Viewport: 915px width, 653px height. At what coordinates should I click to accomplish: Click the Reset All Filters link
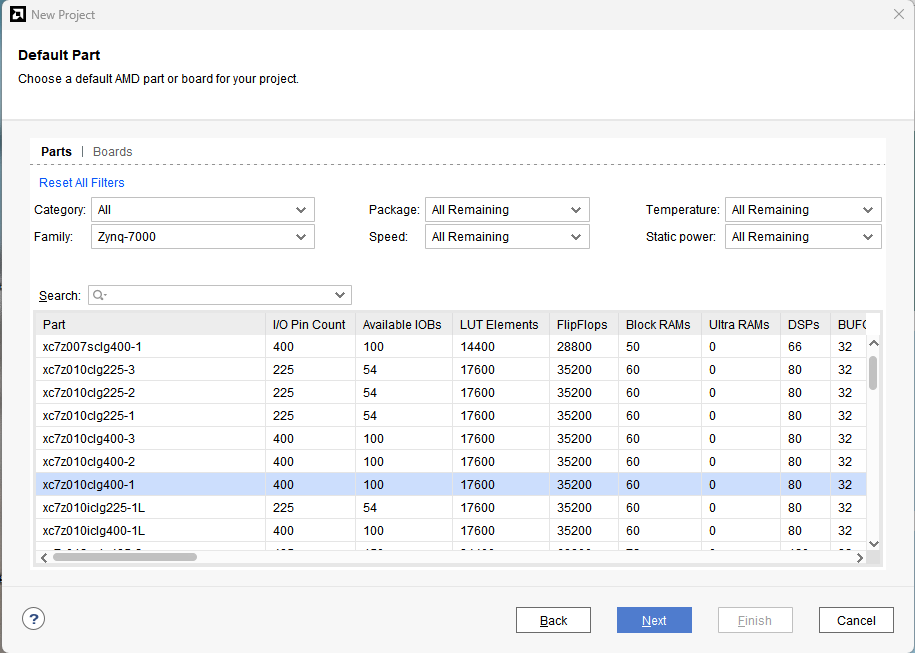[x=82, y=183]
